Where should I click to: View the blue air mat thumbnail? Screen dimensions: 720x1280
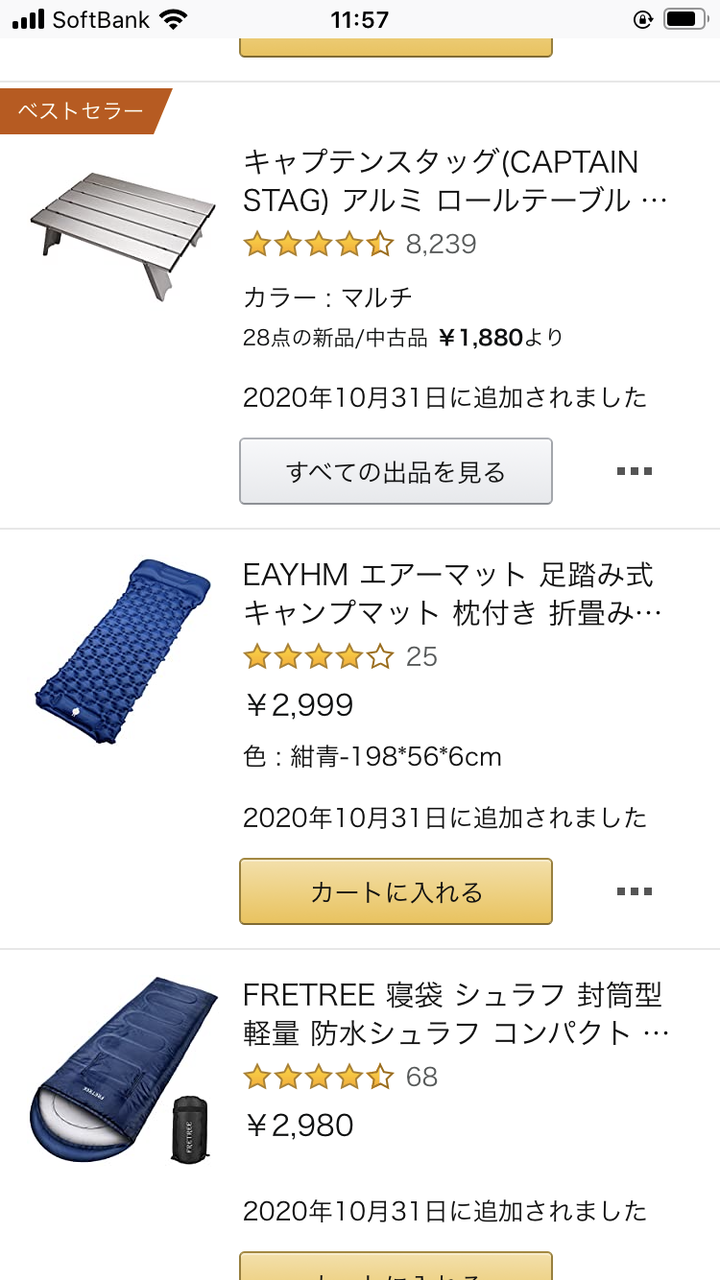(x=122, y=650)
